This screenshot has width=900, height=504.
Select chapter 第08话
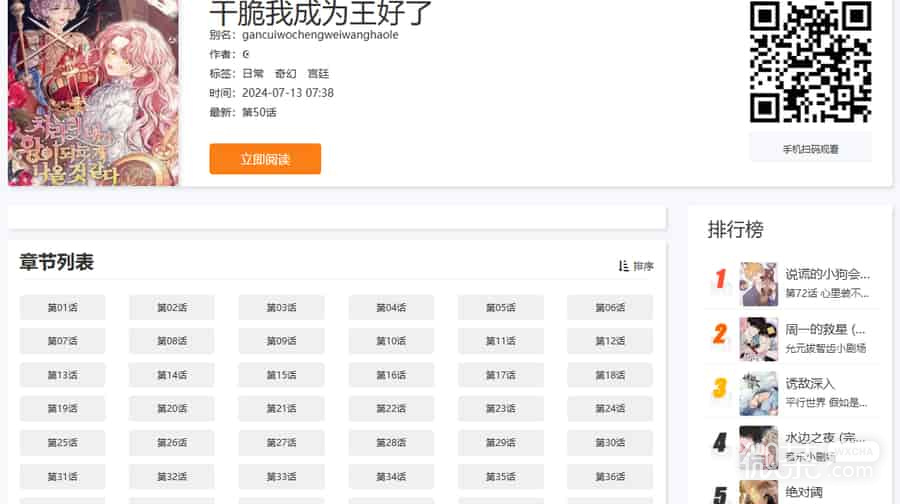[172, 341]
